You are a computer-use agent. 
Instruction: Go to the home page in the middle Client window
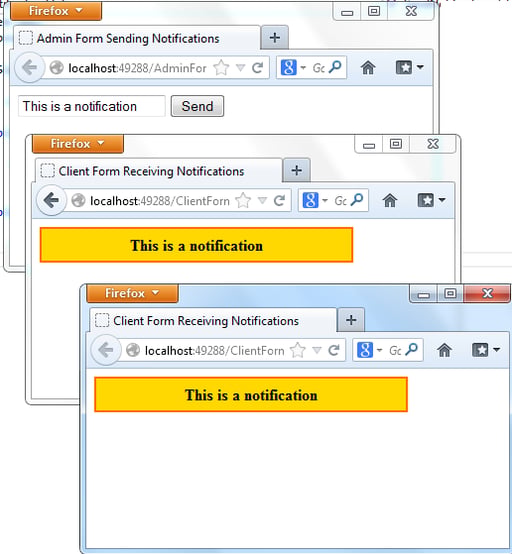click(390, 201)
